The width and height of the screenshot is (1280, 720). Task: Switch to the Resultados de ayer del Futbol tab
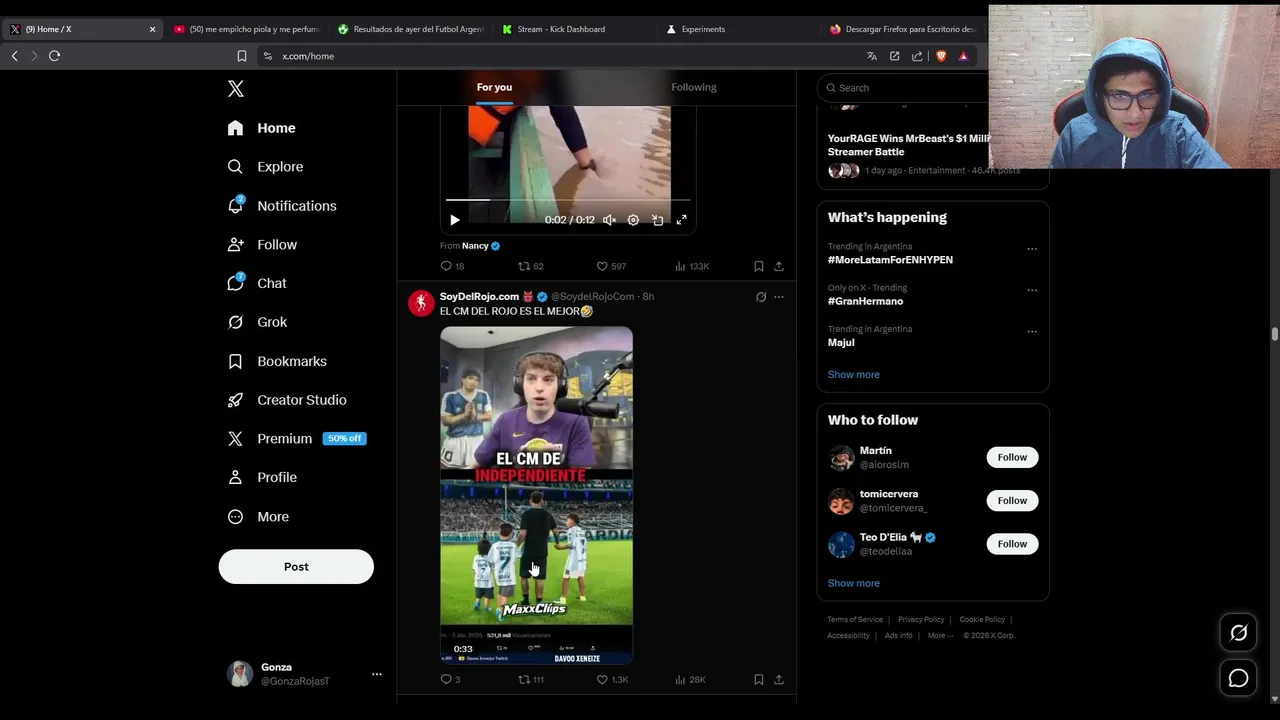(411, 29)
